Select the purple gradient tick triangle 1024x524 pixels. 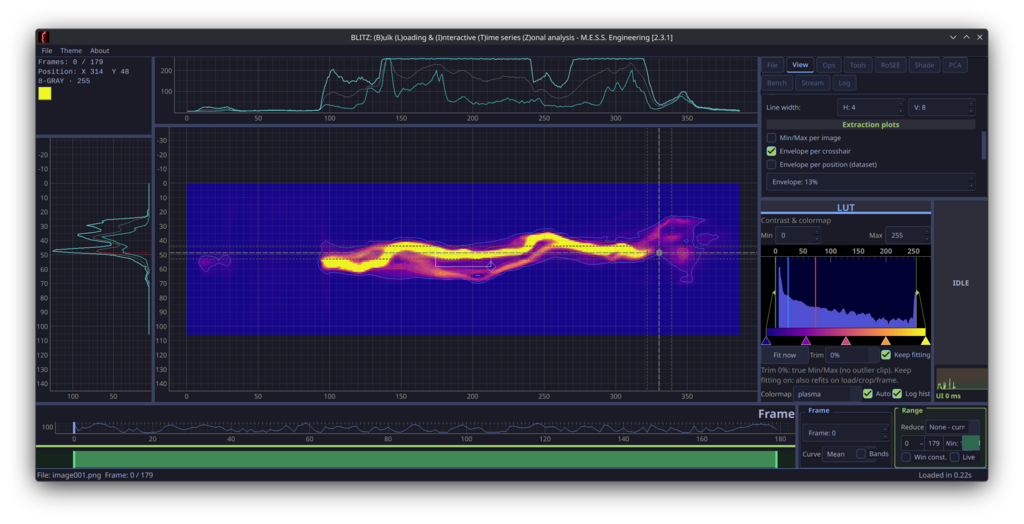click(x=806, y=341)
